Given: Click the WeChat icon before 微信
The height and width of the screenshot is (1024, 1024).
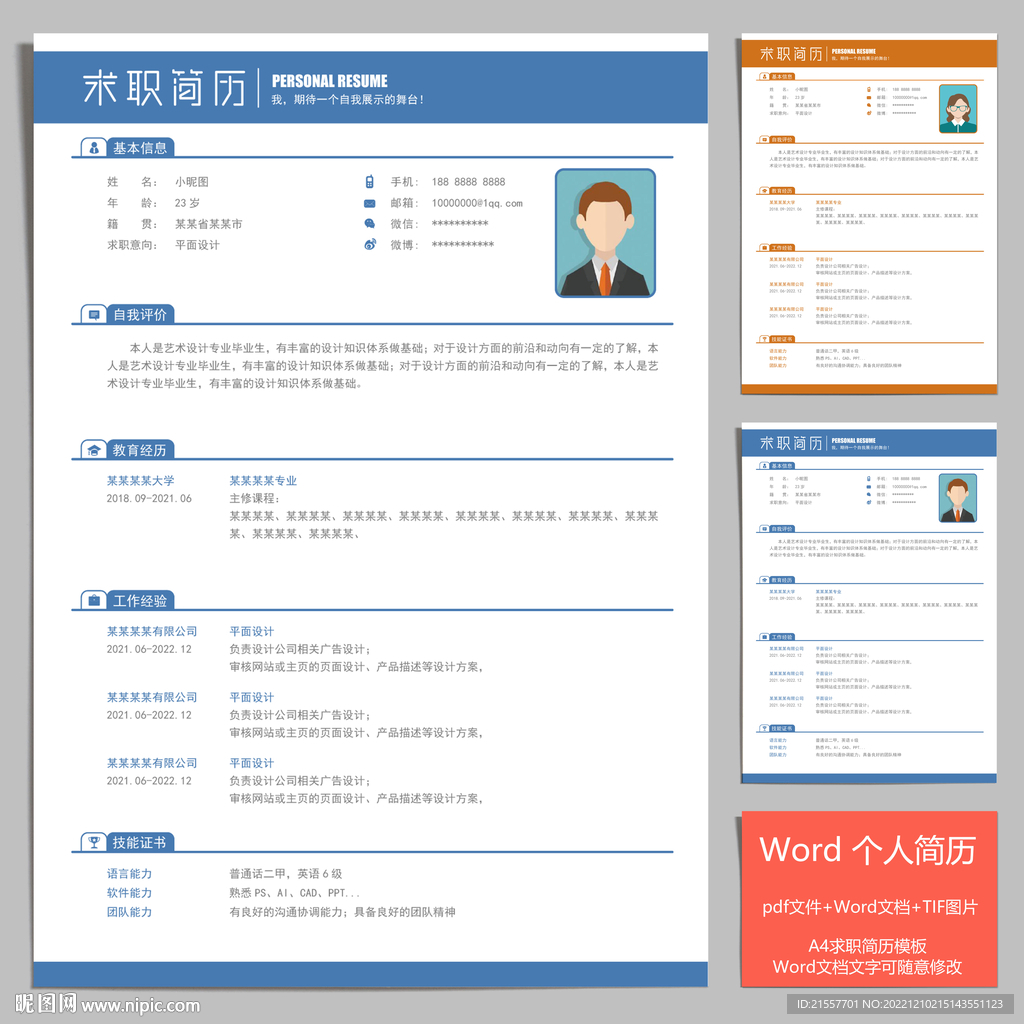Looking at the screenshot, I should click(x=369, y=224).
